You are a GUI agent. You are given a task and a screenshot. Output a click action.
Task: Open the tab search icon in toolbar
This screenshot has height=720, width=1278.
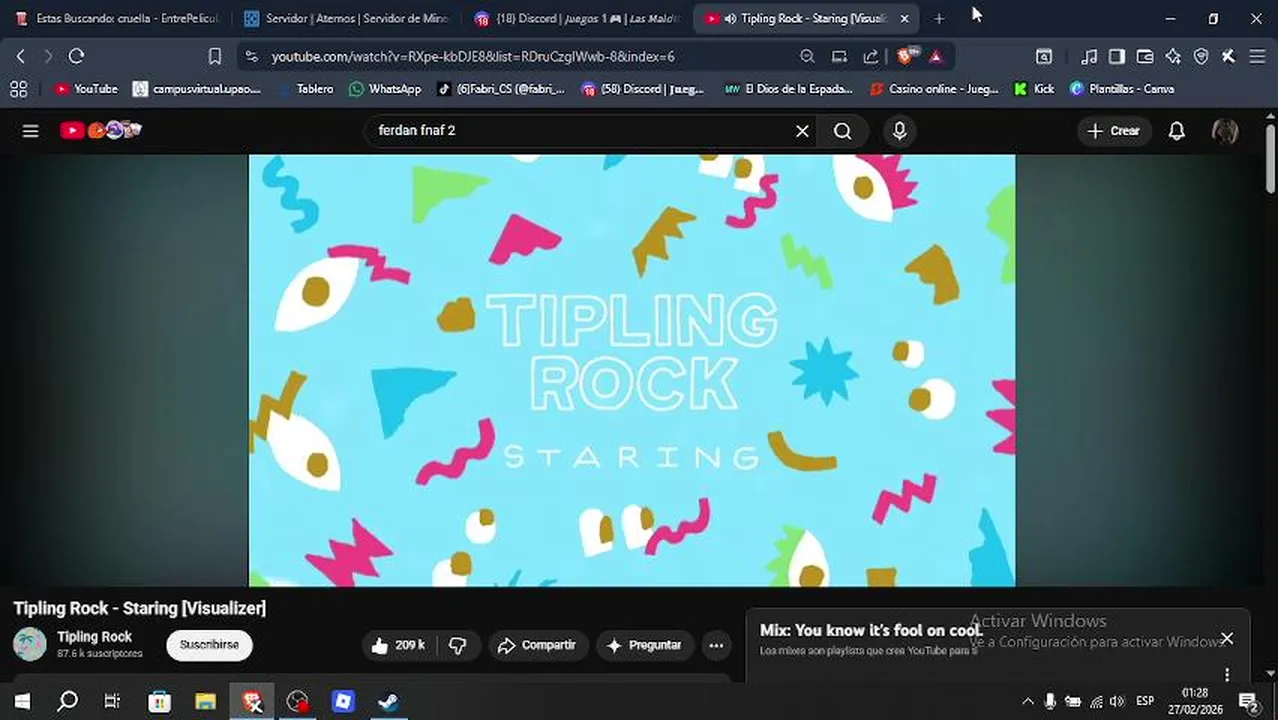point(1043,57)
